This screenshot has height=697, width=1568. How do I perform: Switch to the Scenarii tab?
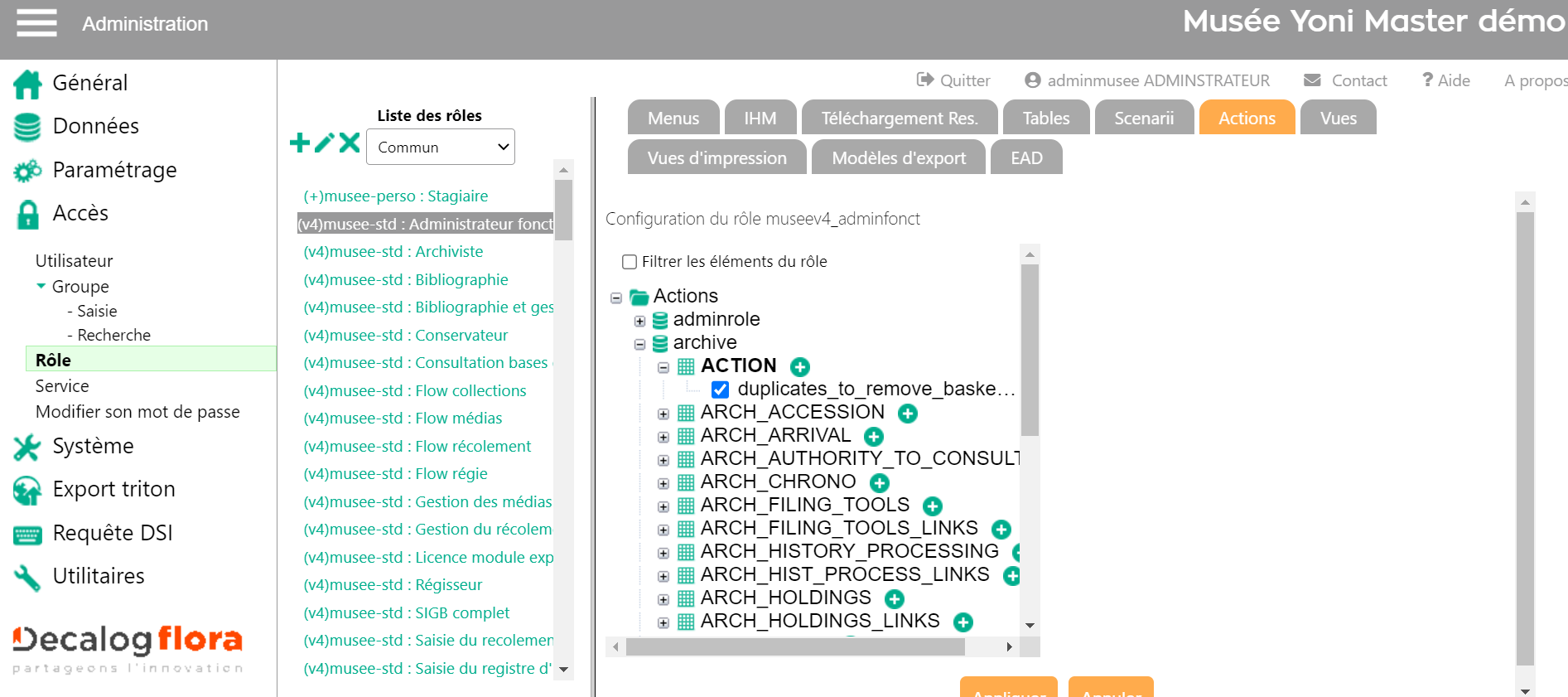pos(1143,119)
